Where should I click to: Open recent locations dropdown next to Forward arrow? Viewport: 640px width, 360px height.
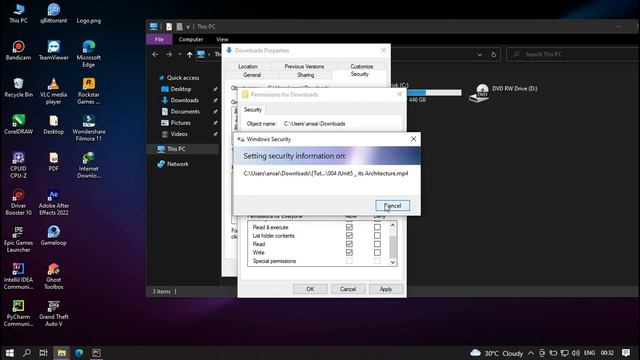(180, 54)
